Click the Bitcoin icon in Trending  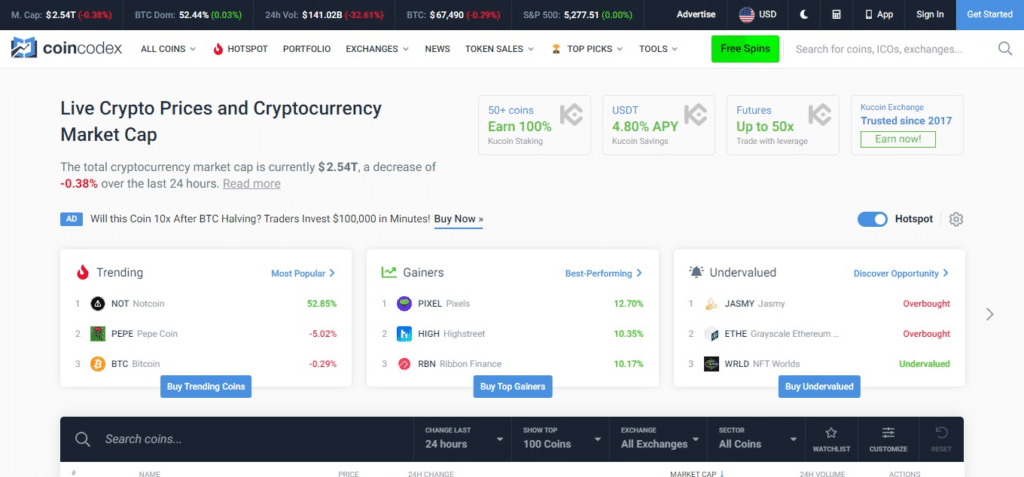coord(98,364)
